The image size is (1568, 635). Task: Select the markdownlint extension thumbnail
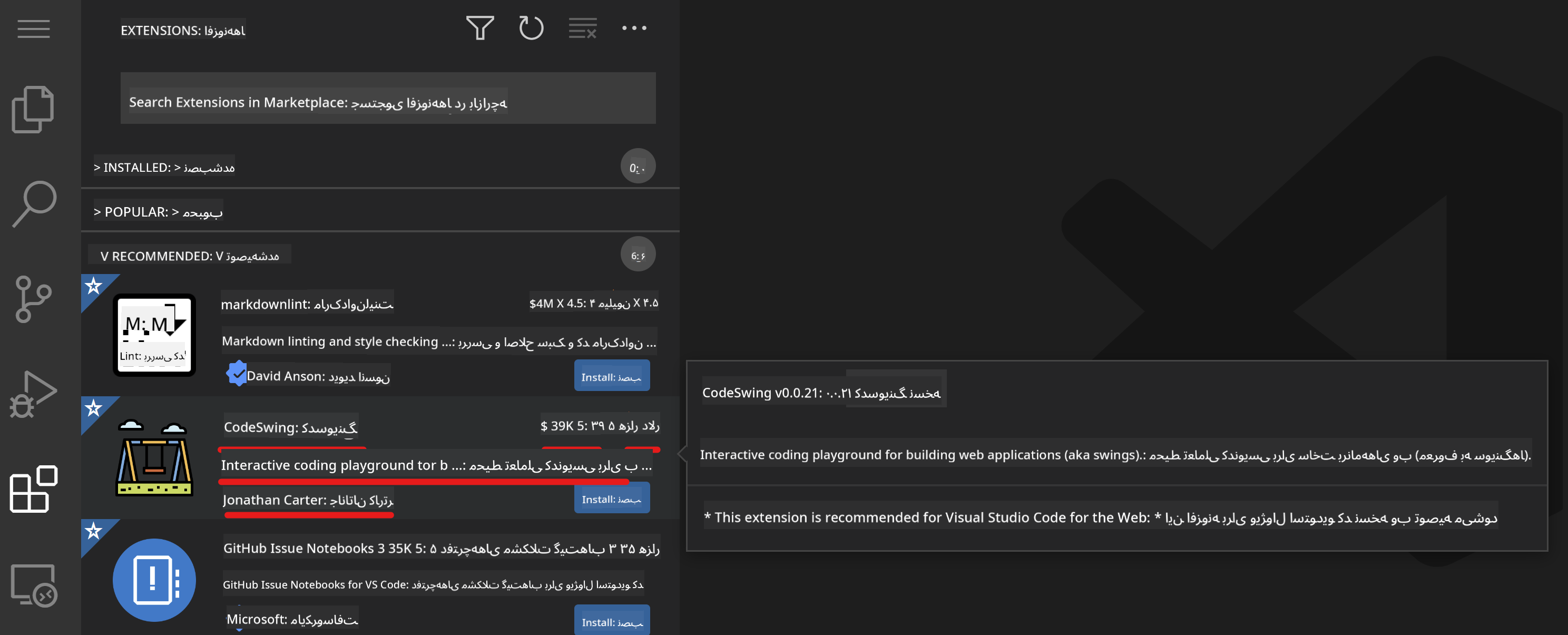tap(154, 335)
